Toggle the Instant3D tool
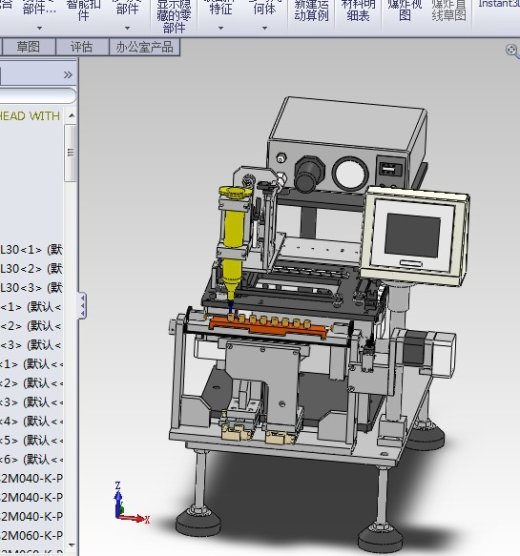 [499, 4]
